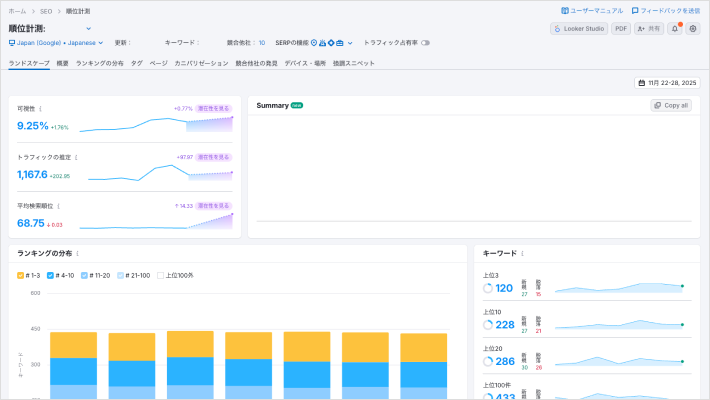The height and width of the screenshot is (400, 710).
Task: Click the notification bell icon
Action: coord(674,29)
